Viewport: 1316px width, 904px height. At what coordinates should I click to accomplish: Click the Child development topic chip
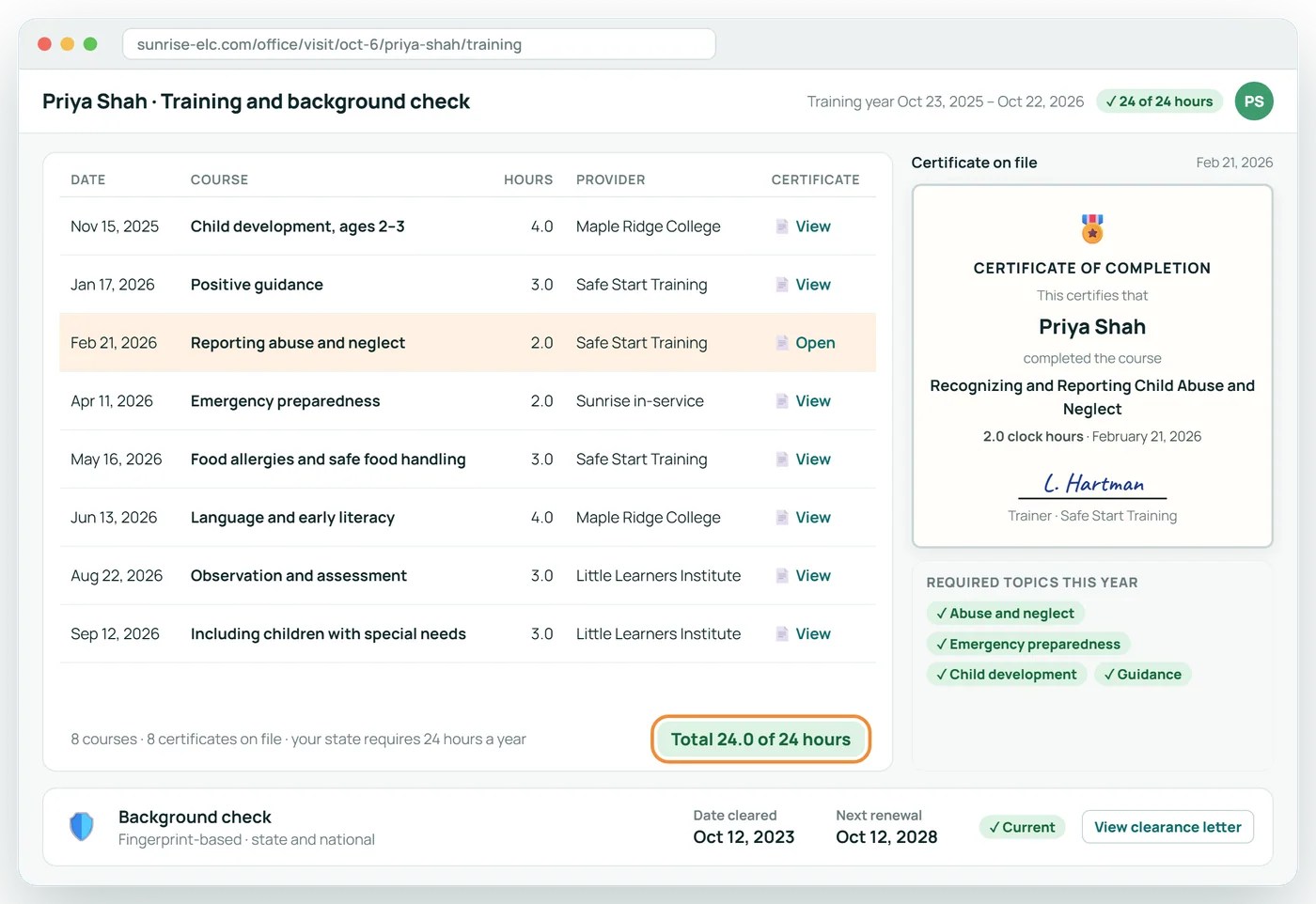coord(1007,675)
